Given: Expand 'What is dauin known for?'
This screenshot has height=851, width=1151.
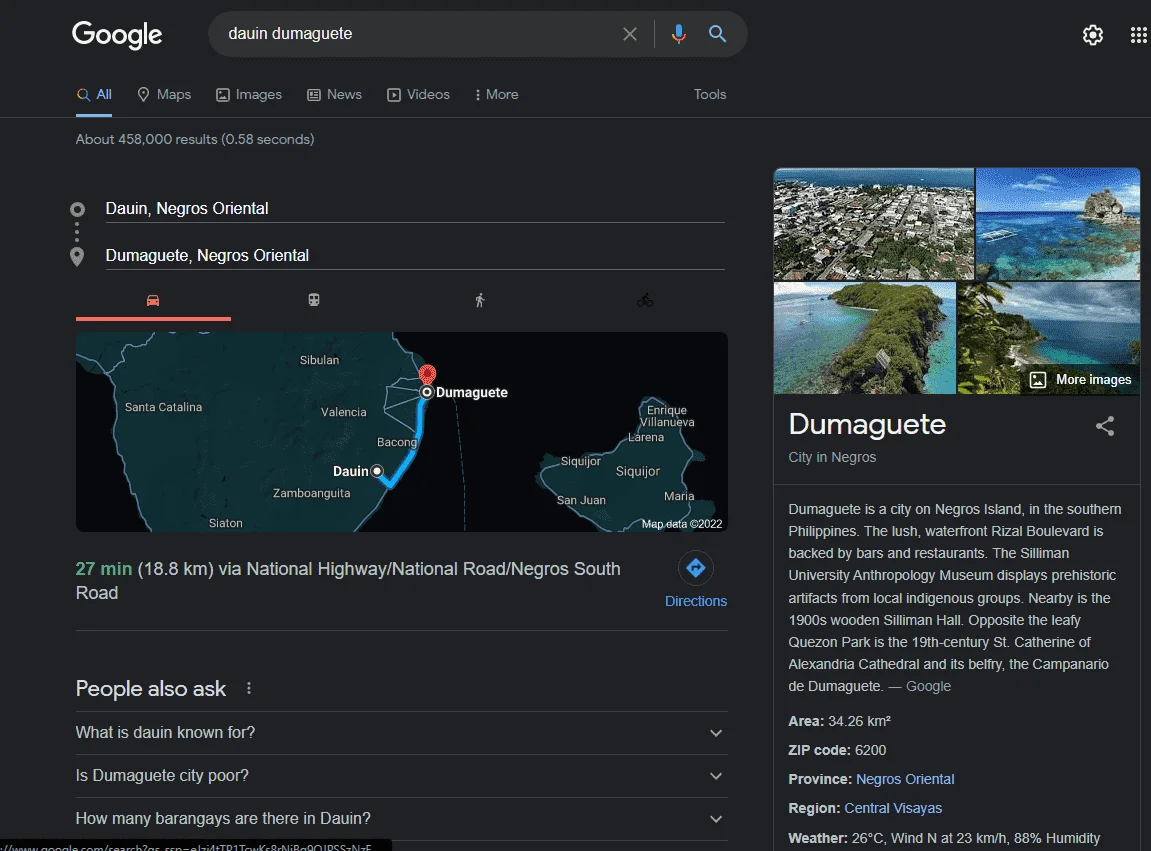Looking at the screenshot, I should (402, 733).
